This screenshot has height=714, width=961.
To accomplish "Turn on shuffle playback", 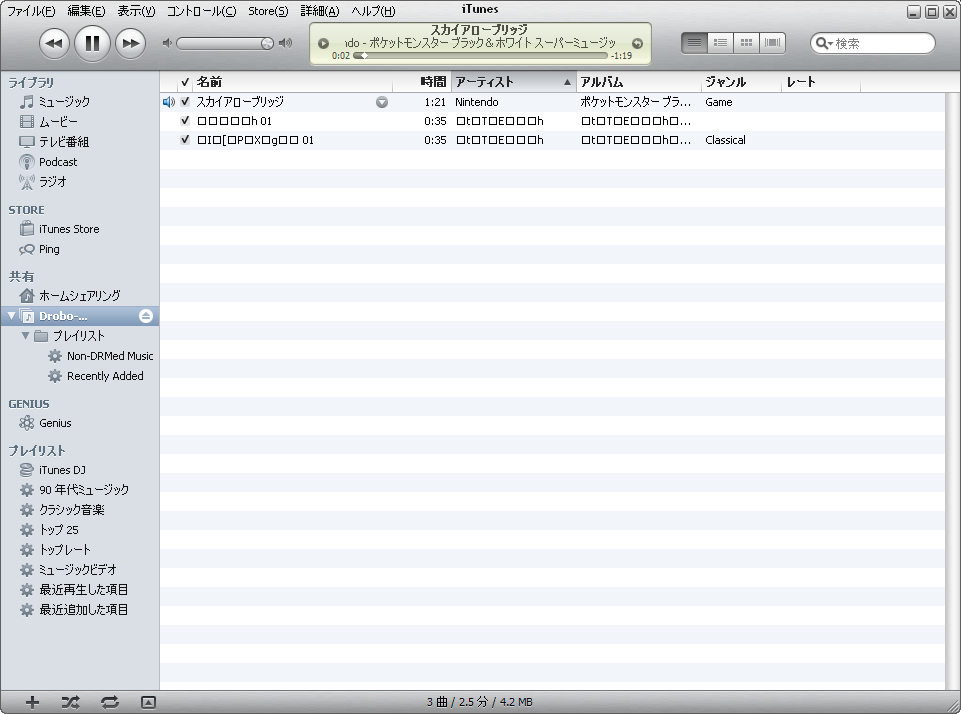I will [70, 703].
